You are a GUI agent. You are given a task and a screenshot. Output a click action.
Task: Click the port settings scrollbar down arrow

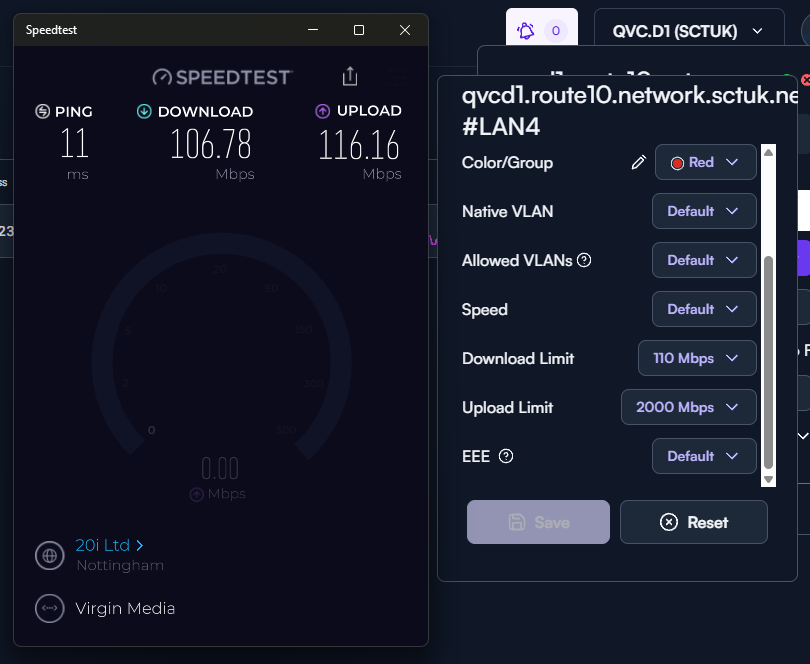[x=768, y=480]
